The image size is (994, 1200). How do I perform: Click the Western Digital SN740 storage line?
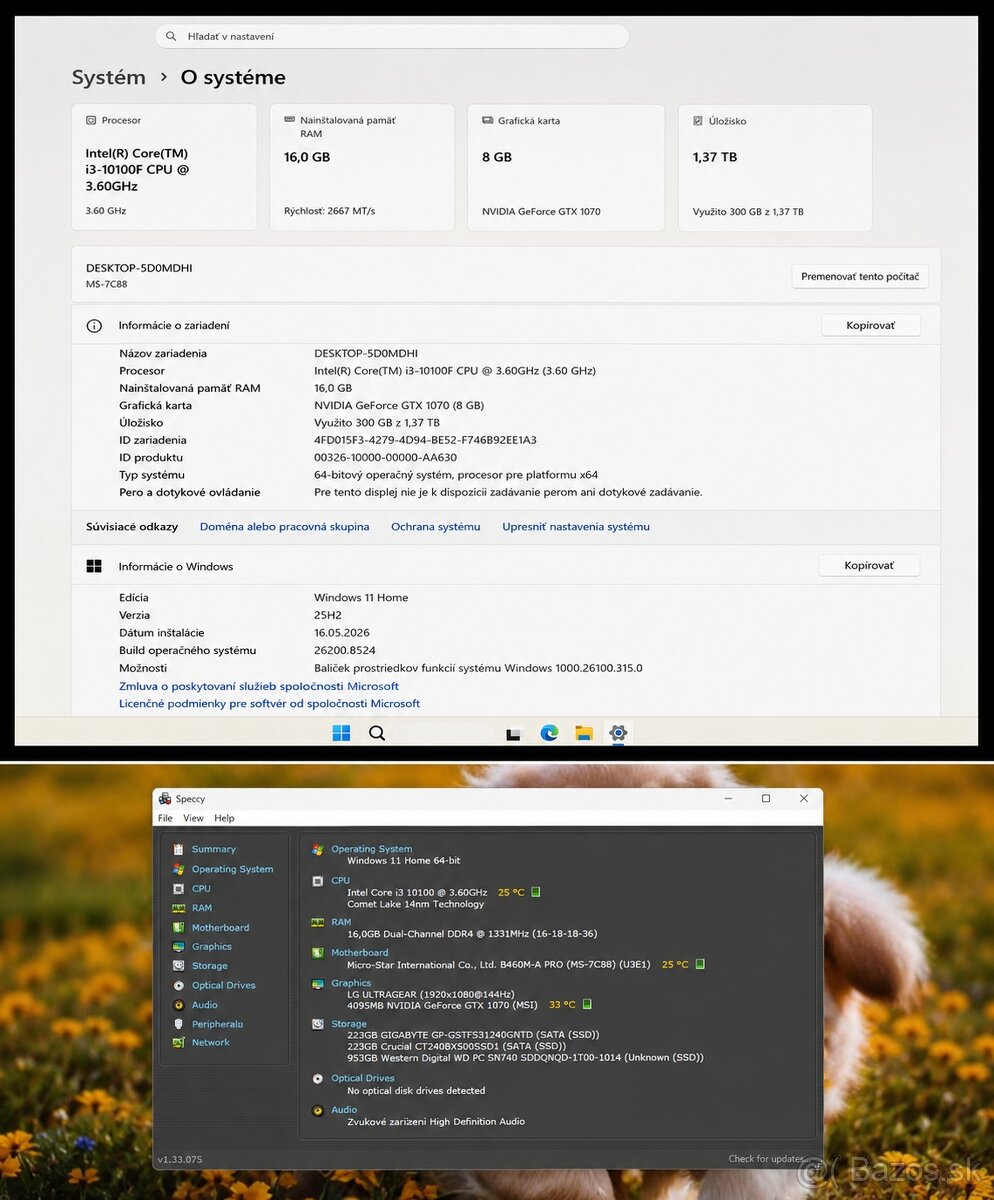point(525,1057)
